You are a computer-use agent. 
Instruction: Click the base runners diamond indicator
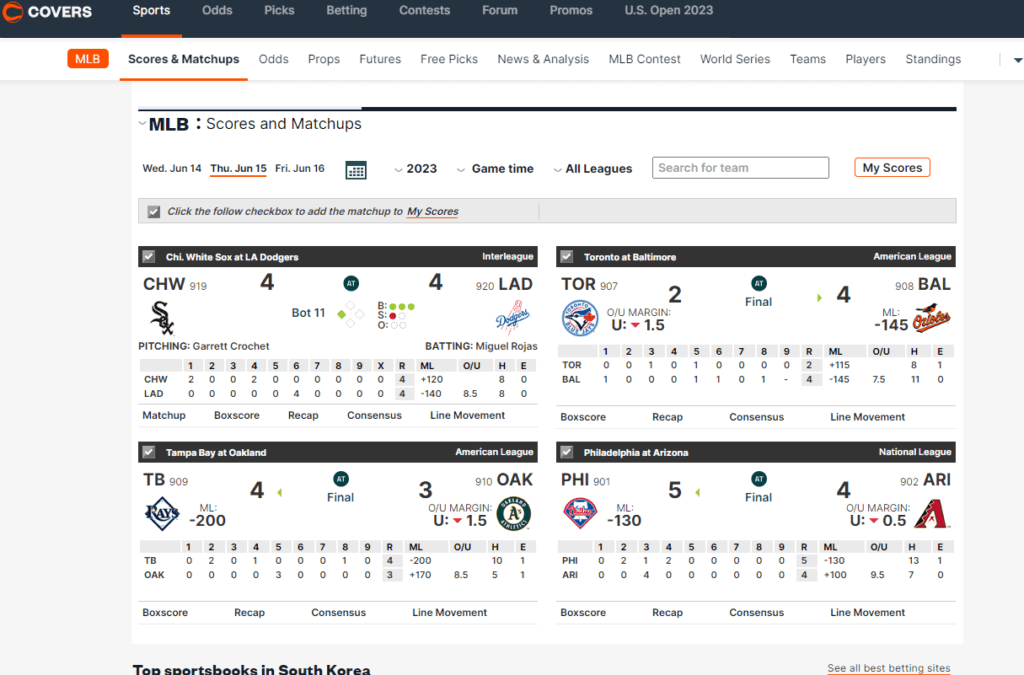point(350,314)
